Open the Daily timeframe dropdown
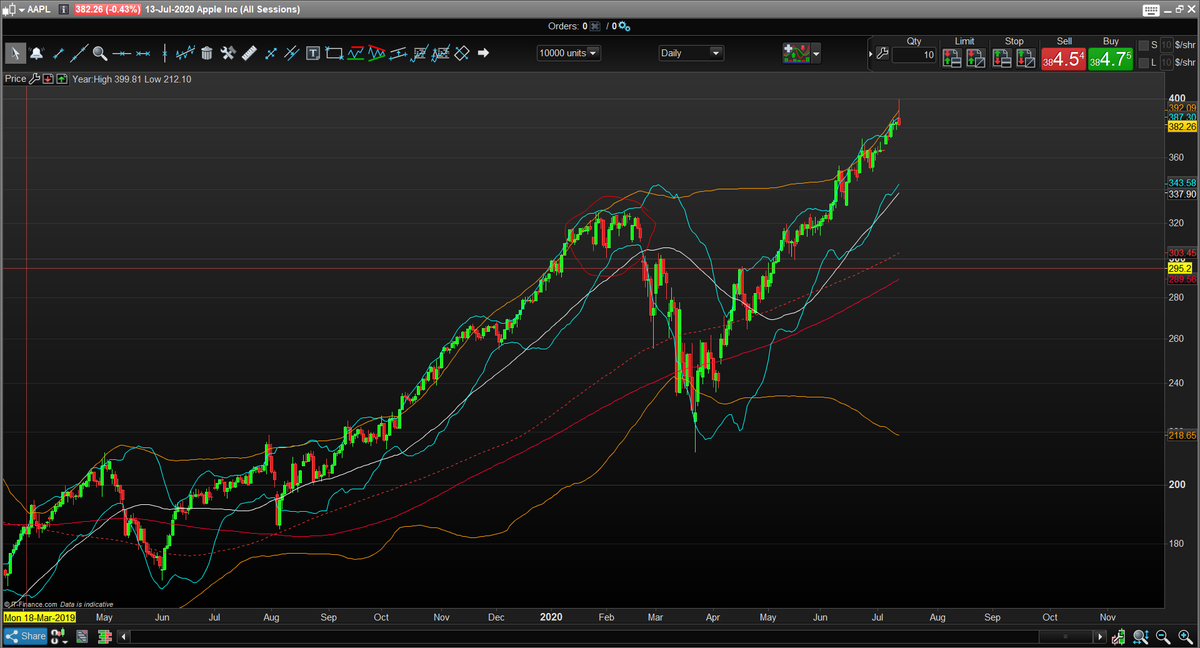This screenshot has height=648, width=1200. [x=690, y=53]
